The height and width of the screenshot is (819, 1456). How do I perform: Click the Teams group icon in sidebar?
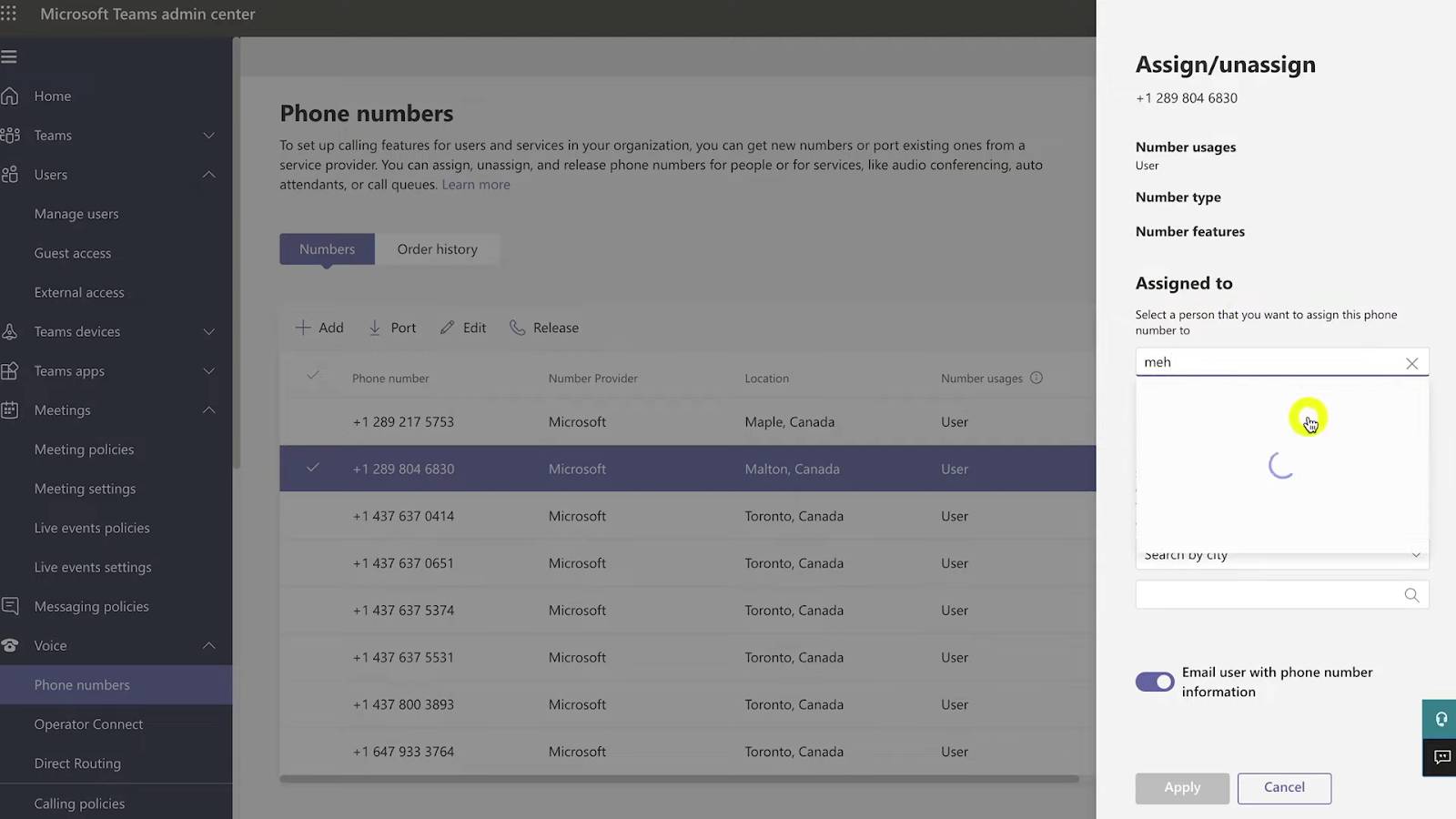(x=10, y=136)
